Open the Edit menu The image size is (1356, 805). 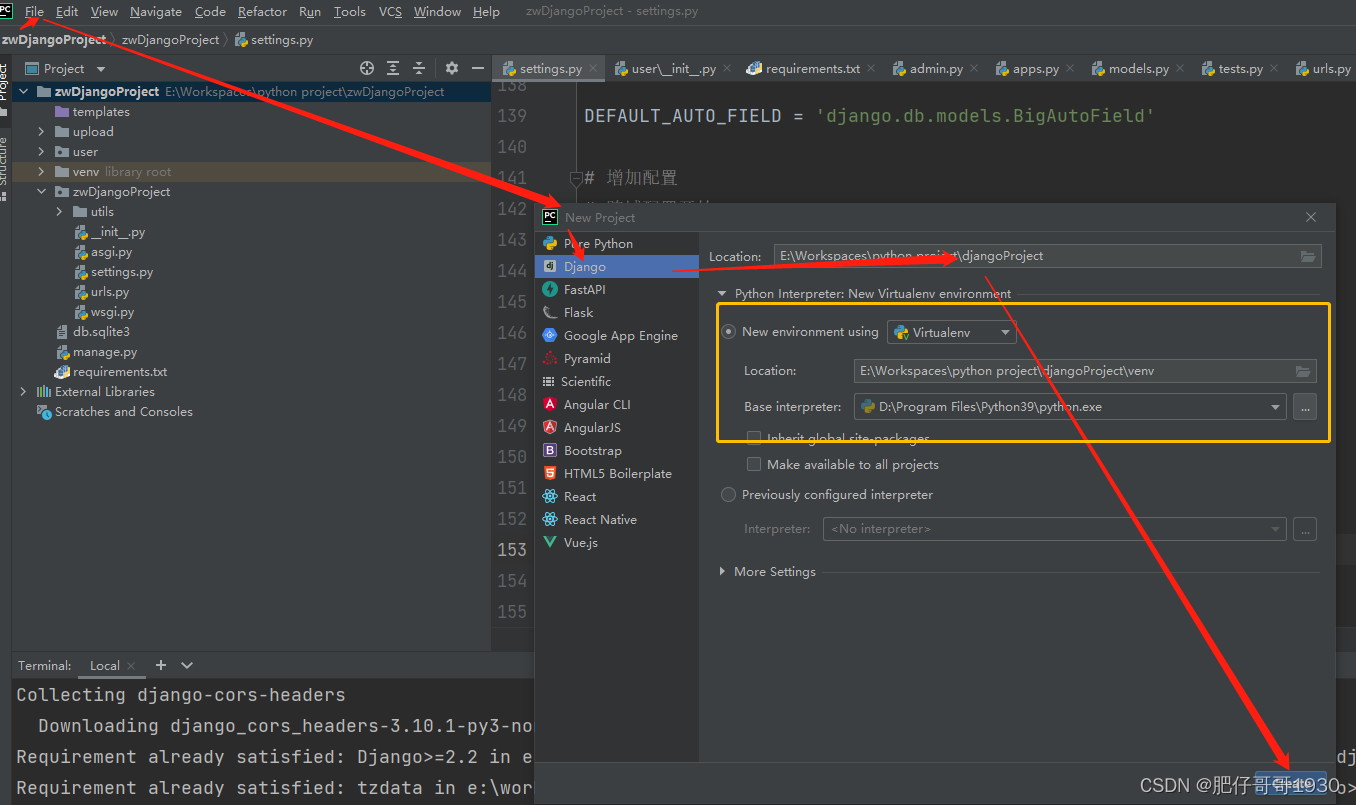point(67,12)
